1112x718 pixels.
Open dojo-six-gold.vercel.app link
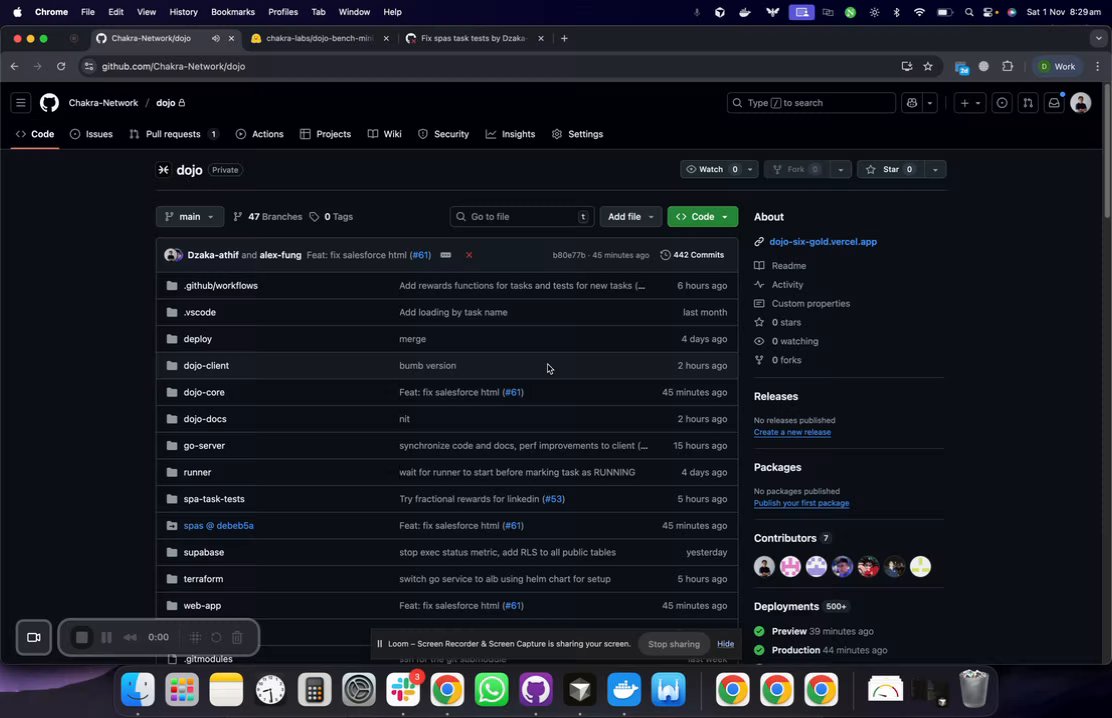(823, 242)
